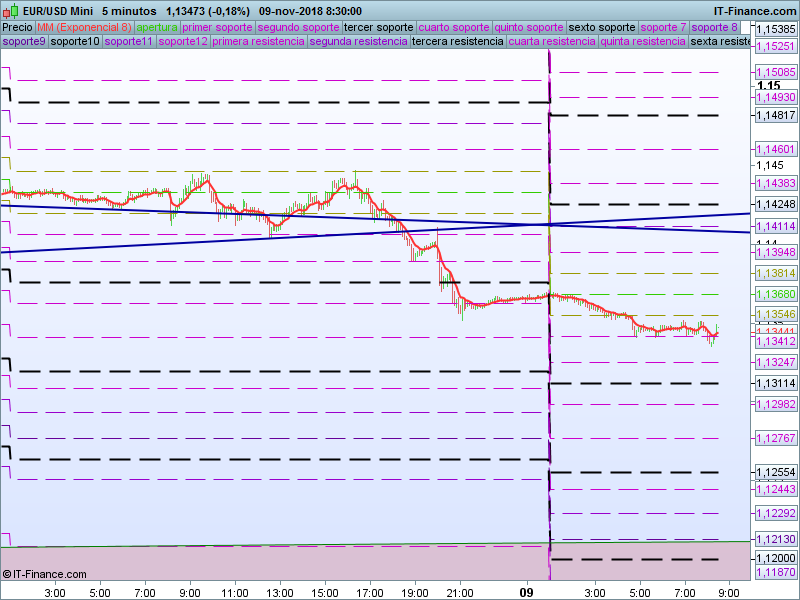Select the primera resistencia label
The width and height of the screenshot is (800, 600).
pos(258,42)
